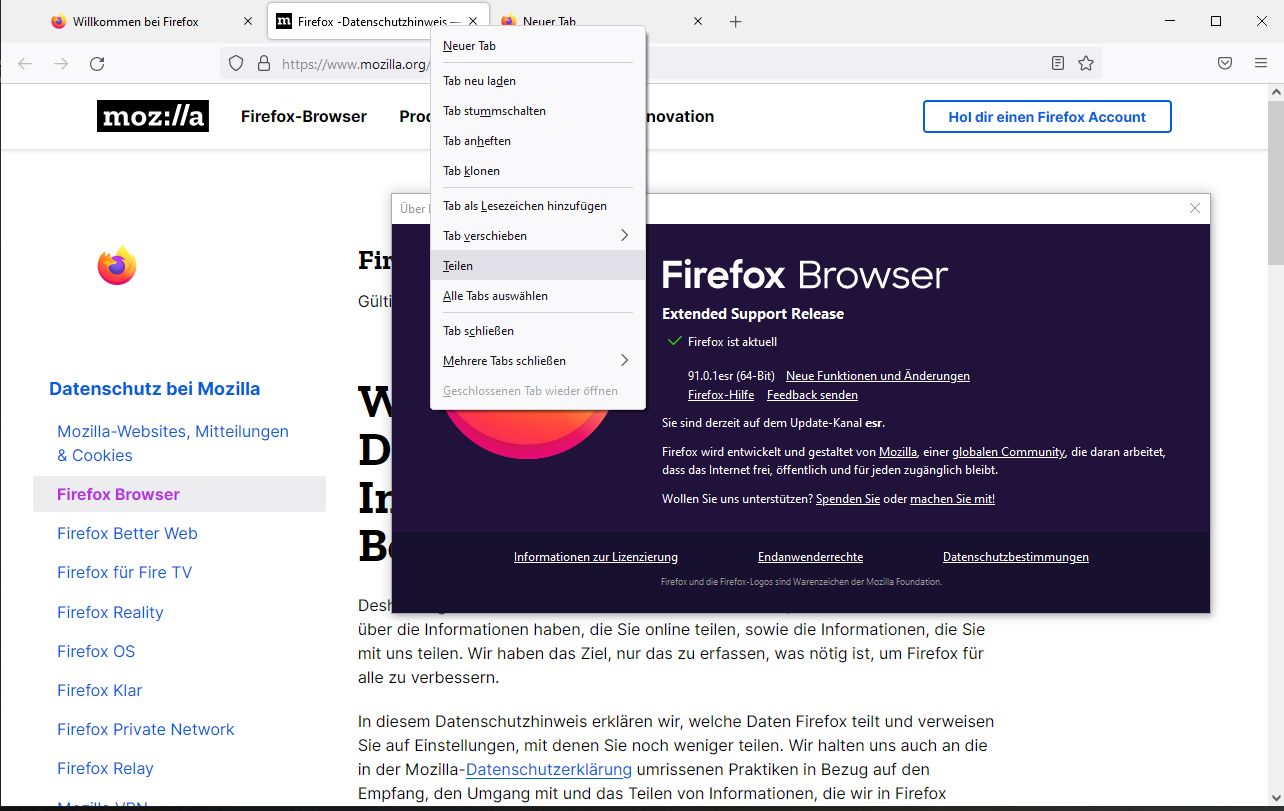Click the Datenschutzerklärung link in the text
Screen dimensions: 1284x811
[549, 769]
